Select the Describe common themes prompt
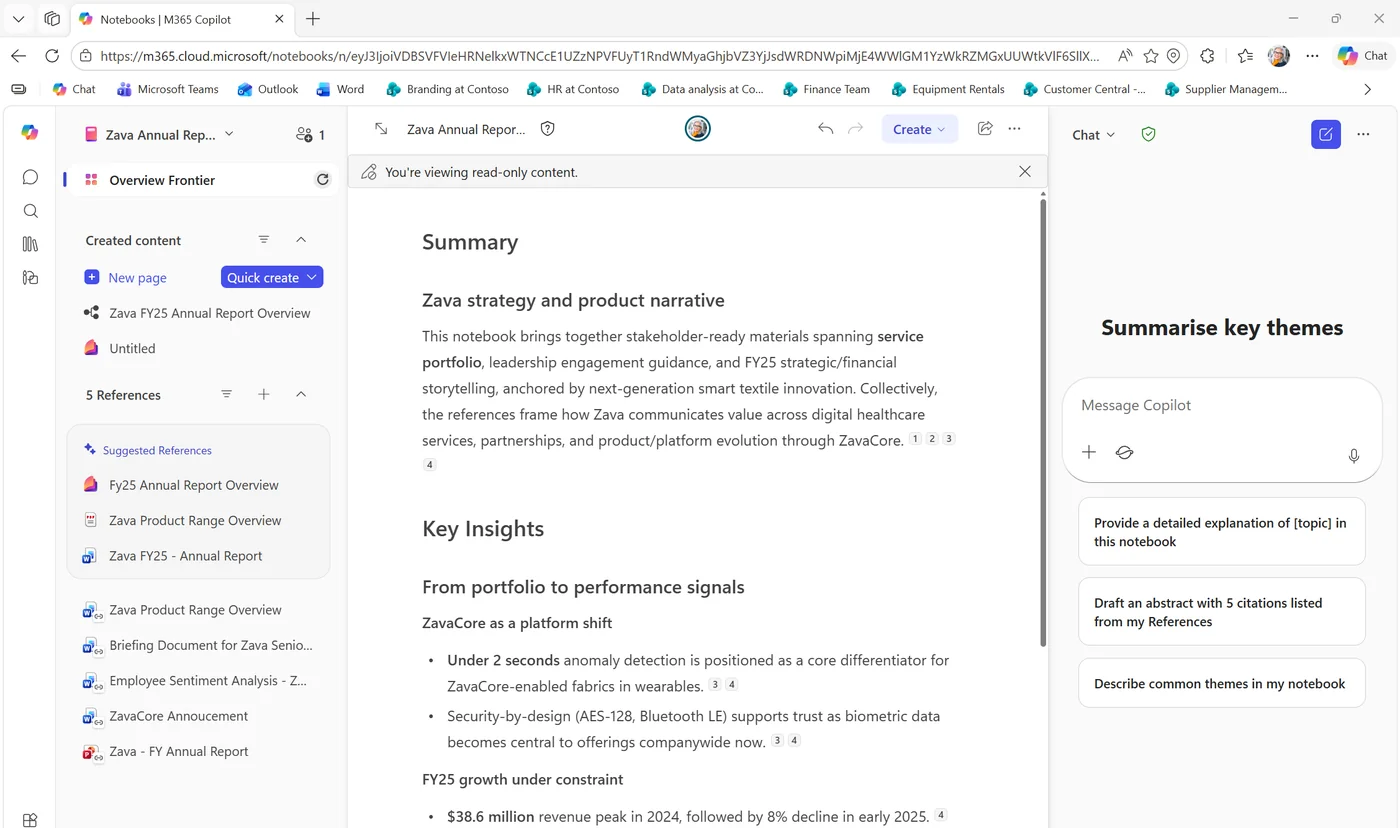The width and height of the screenshot is (1400, 828). coord(1221,683)
